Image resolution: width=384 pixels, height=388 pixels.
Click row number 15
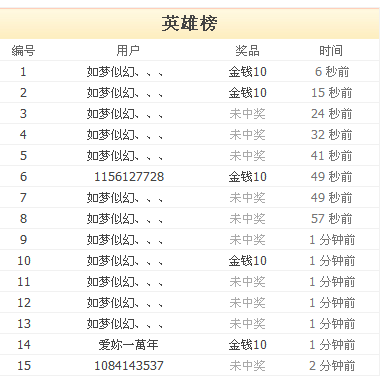click(24, 366)
